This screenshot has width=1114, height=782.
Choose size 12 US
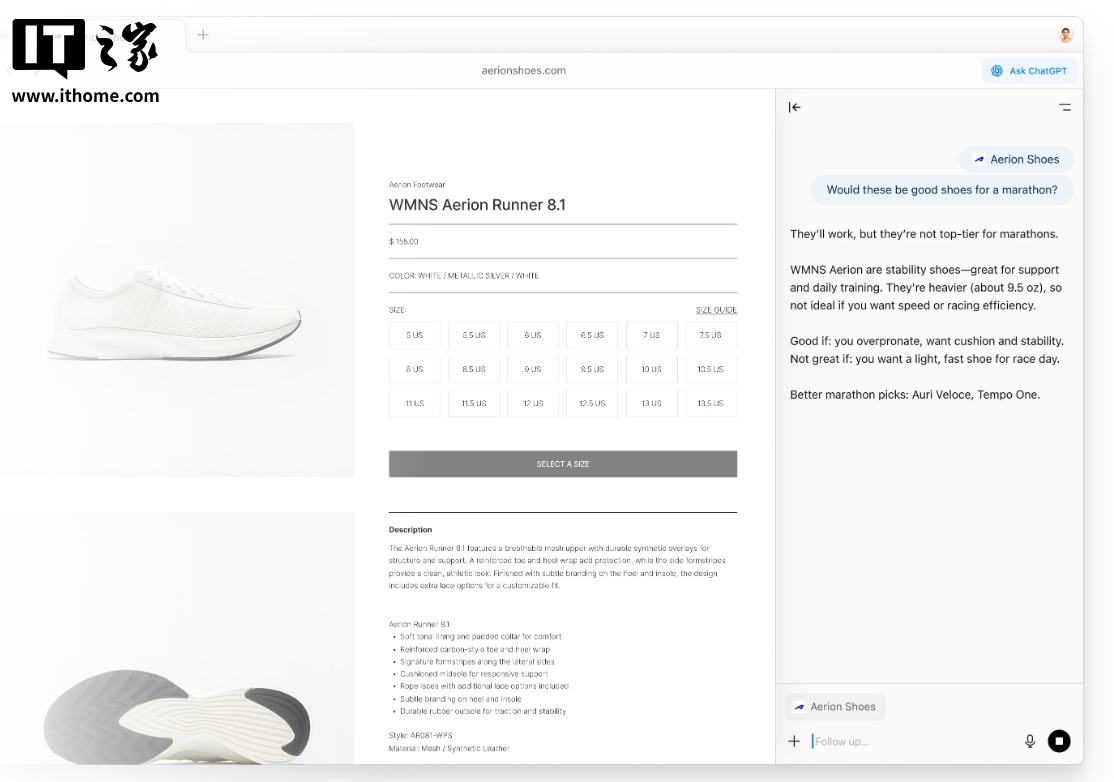(533, 403)
